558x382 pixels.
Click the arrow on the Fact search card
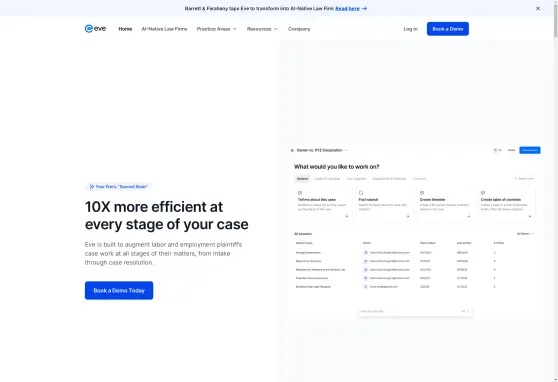[x=408, y=216]
